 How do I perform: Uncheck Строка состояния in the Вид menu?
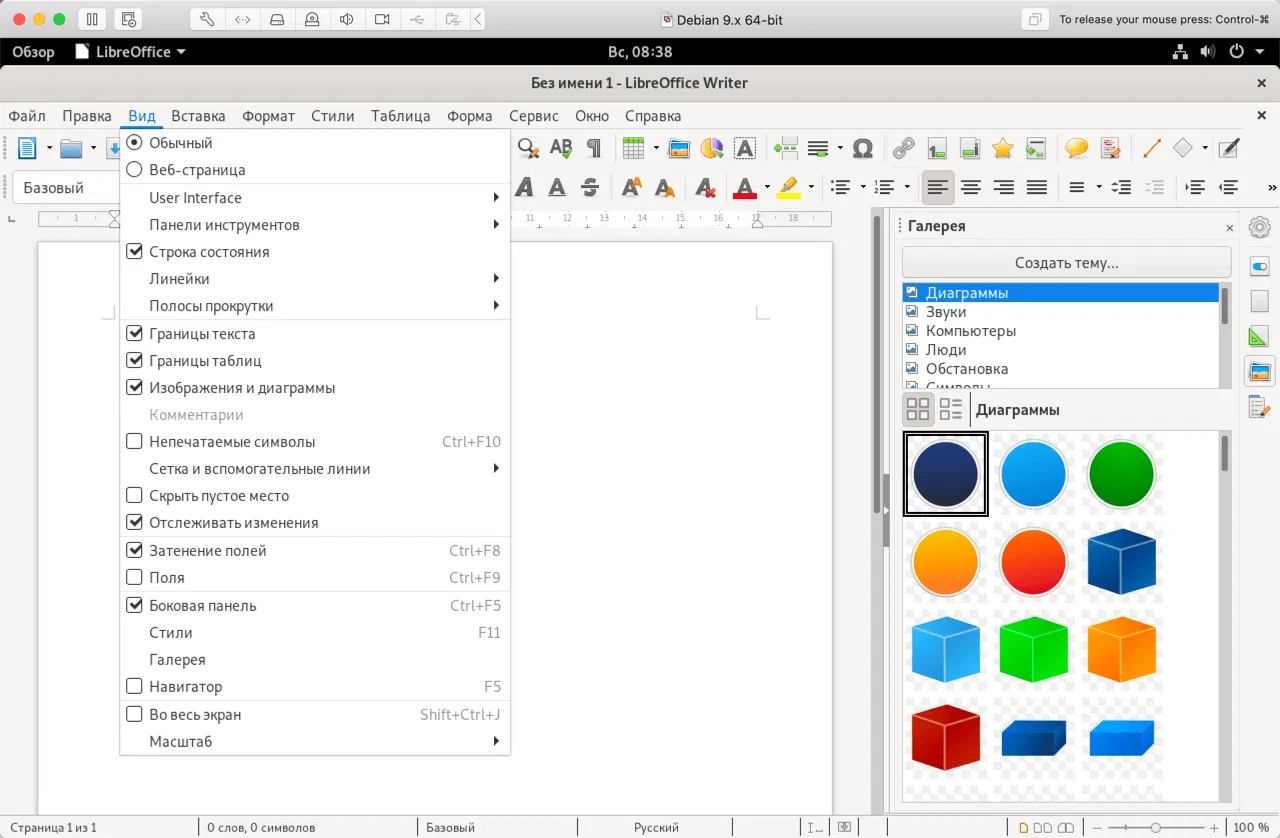(x=315, y=252)
